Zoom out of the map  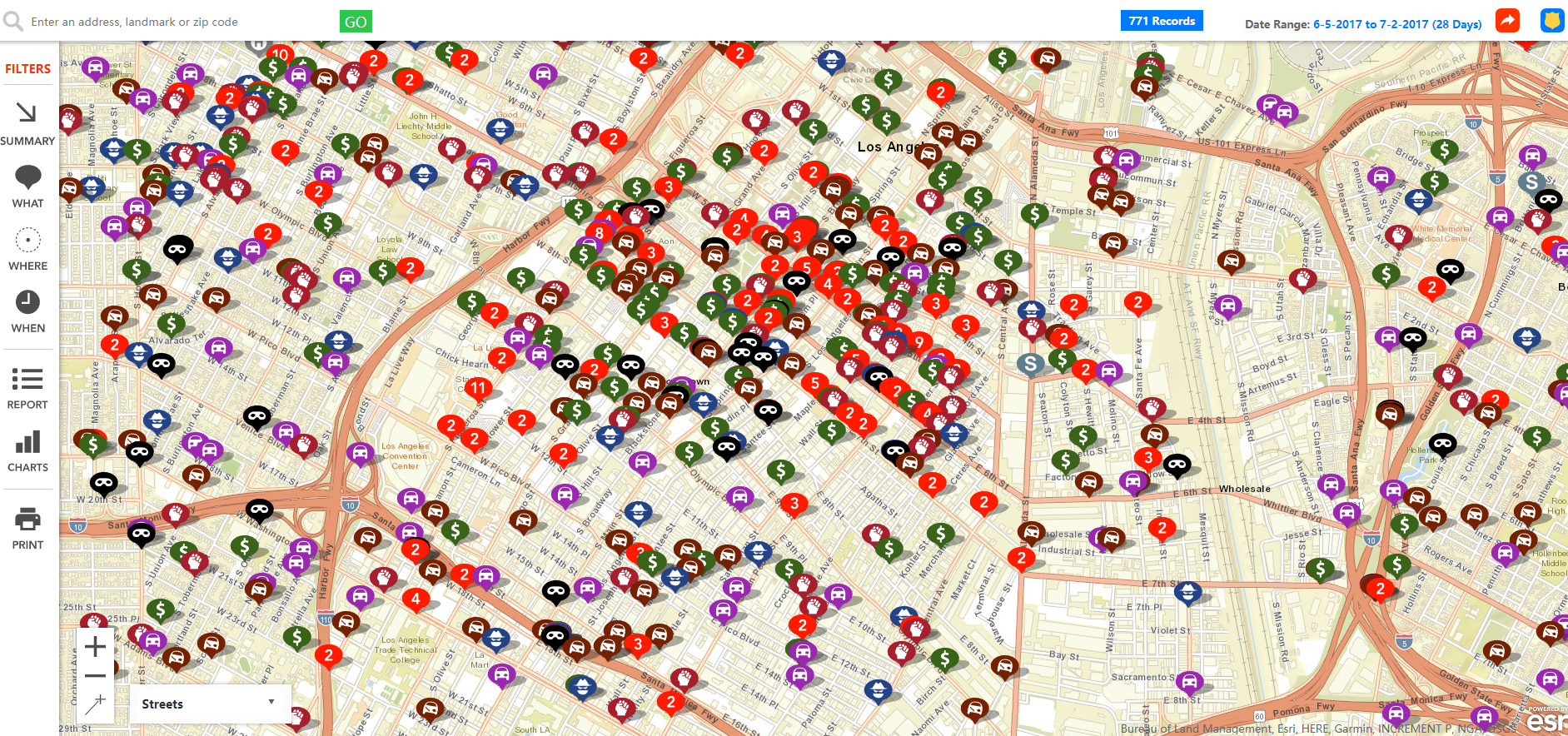point(96,676)
